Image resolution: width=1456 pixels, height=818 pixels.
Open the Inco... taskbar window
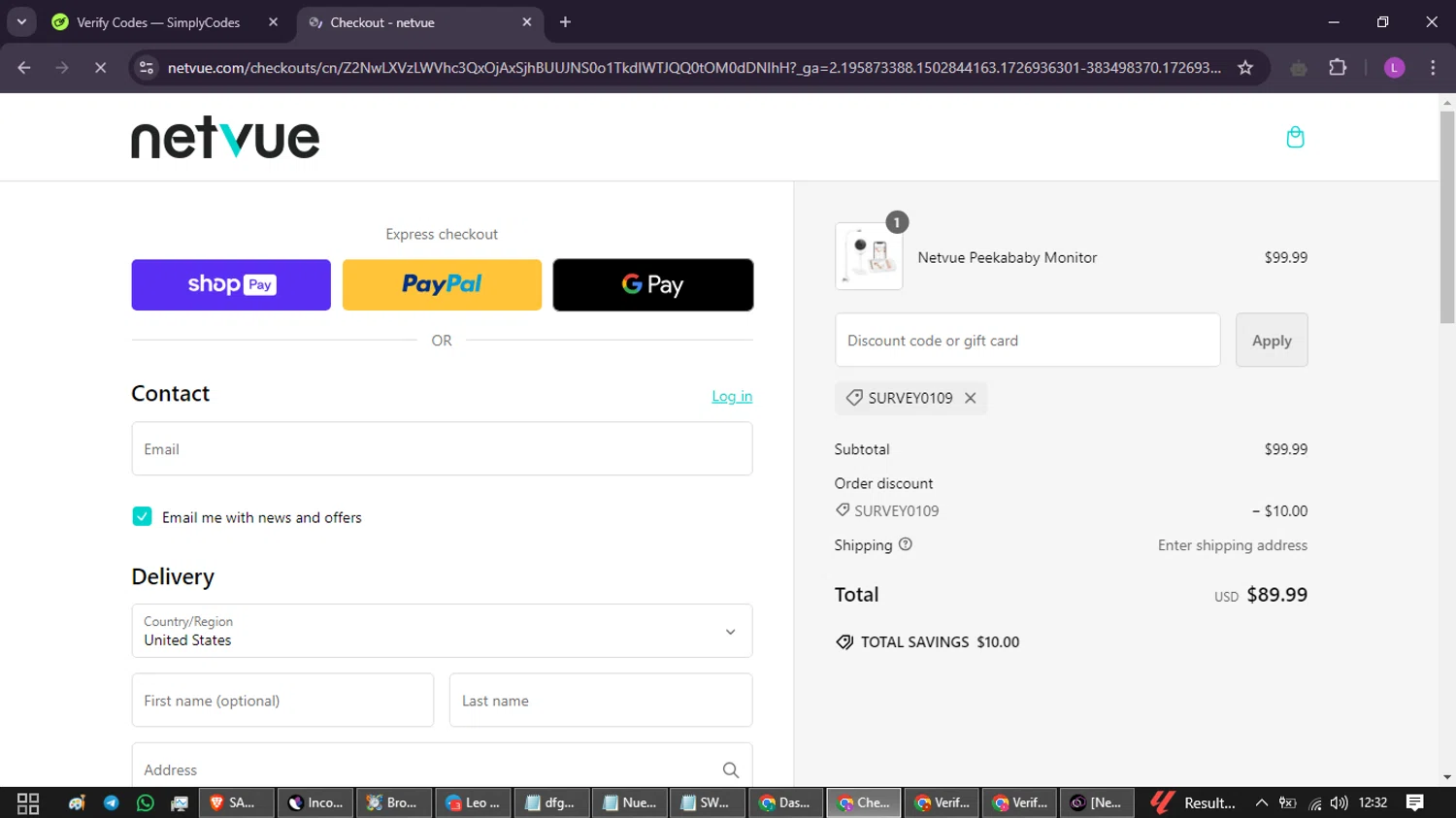pyautogui.click(x=315, y=802)
